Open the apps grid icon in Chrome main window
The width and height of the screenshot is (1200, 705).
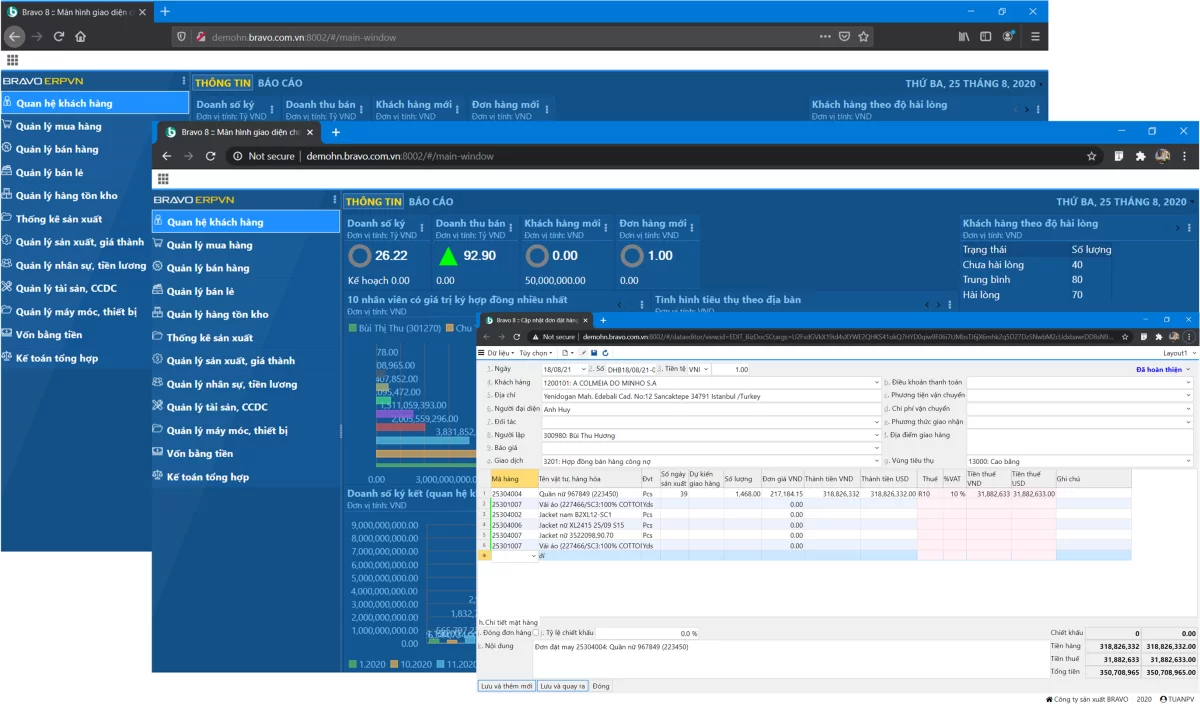point(163,178)
